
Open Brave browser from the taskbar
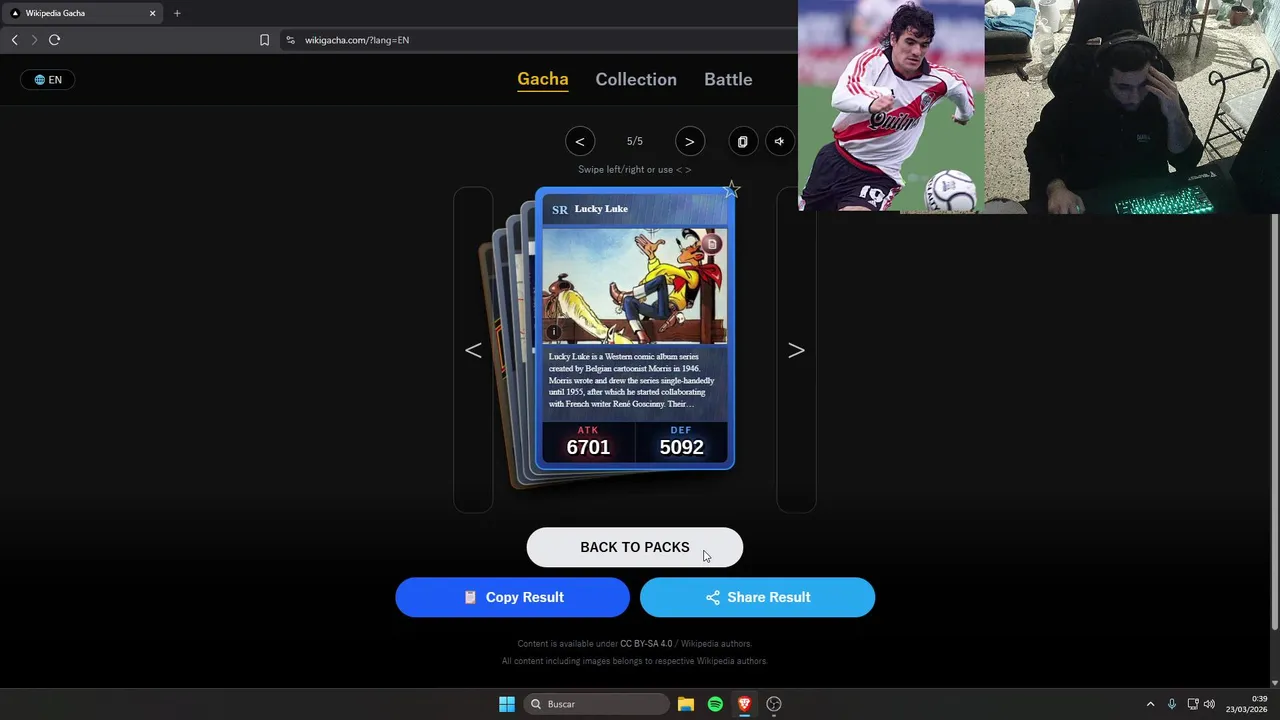coord(744,704)
